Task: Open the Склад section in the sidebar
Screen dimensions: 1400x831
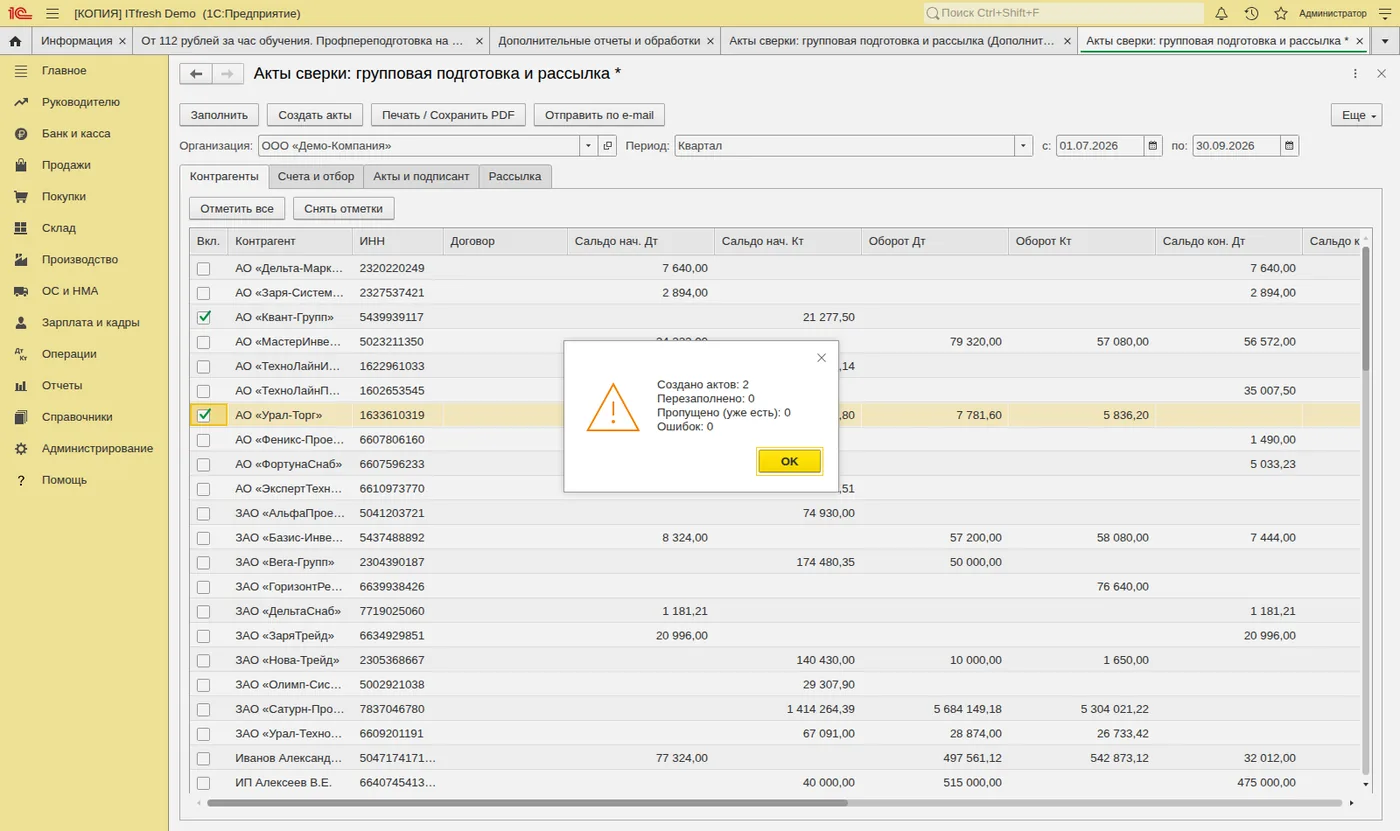Action: (x=59, y=228)
